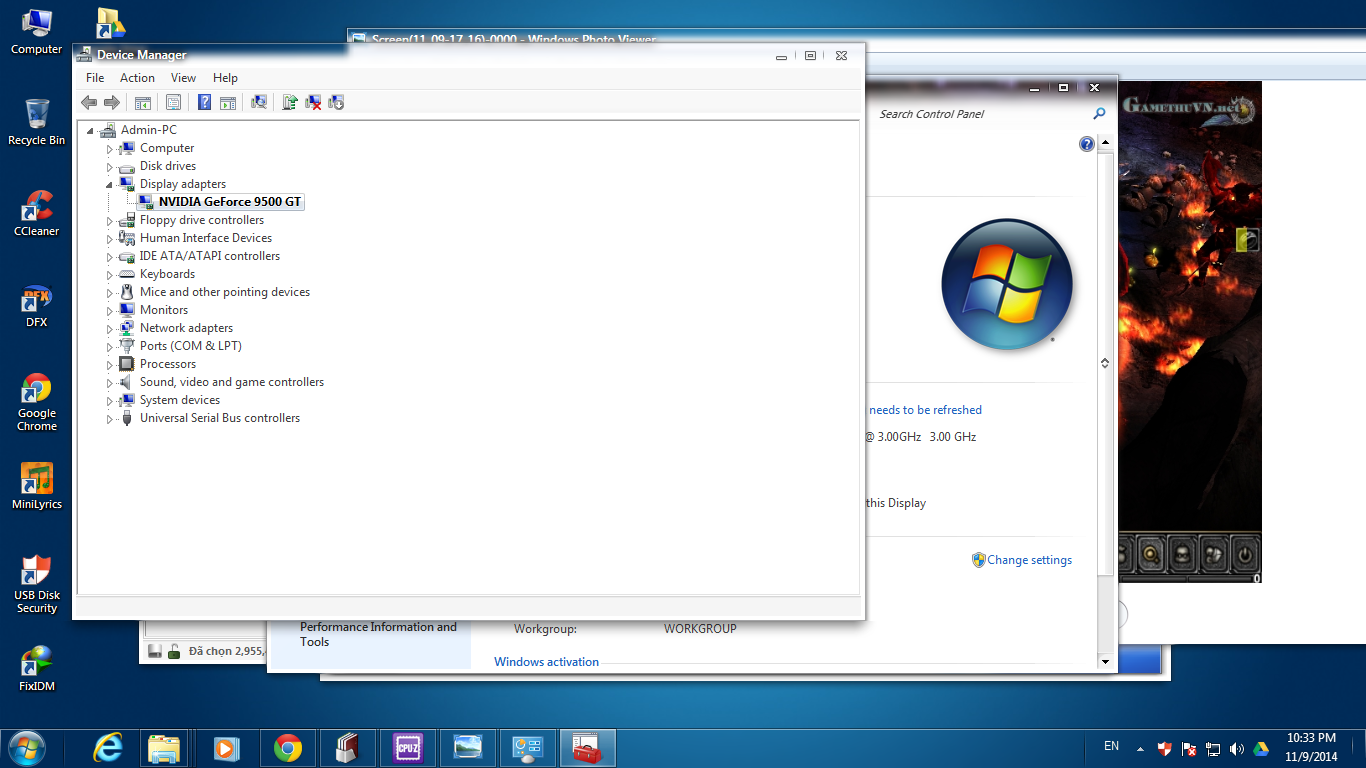Click the Search Control Panel field
1366x768 pixels.
(x=985, y=114)
